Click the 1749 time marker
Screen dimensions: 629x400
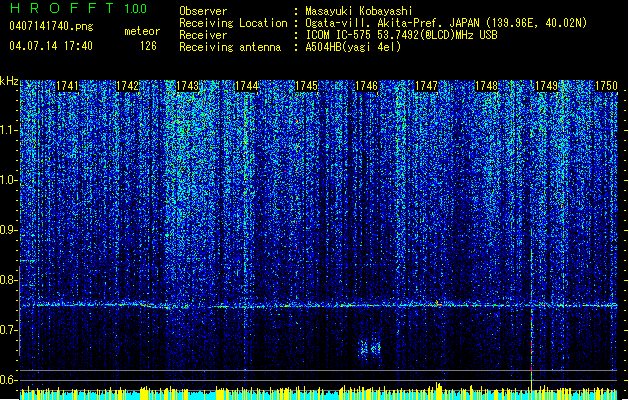[546, 86]
